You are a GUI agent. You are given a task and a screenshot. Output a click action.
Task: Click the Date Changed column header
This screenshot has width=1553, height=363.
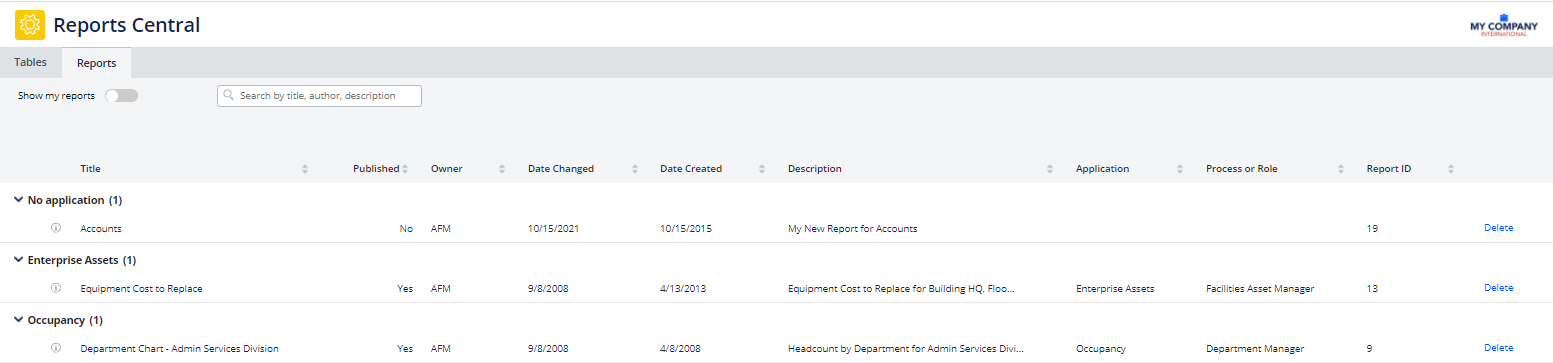[561, 169]
